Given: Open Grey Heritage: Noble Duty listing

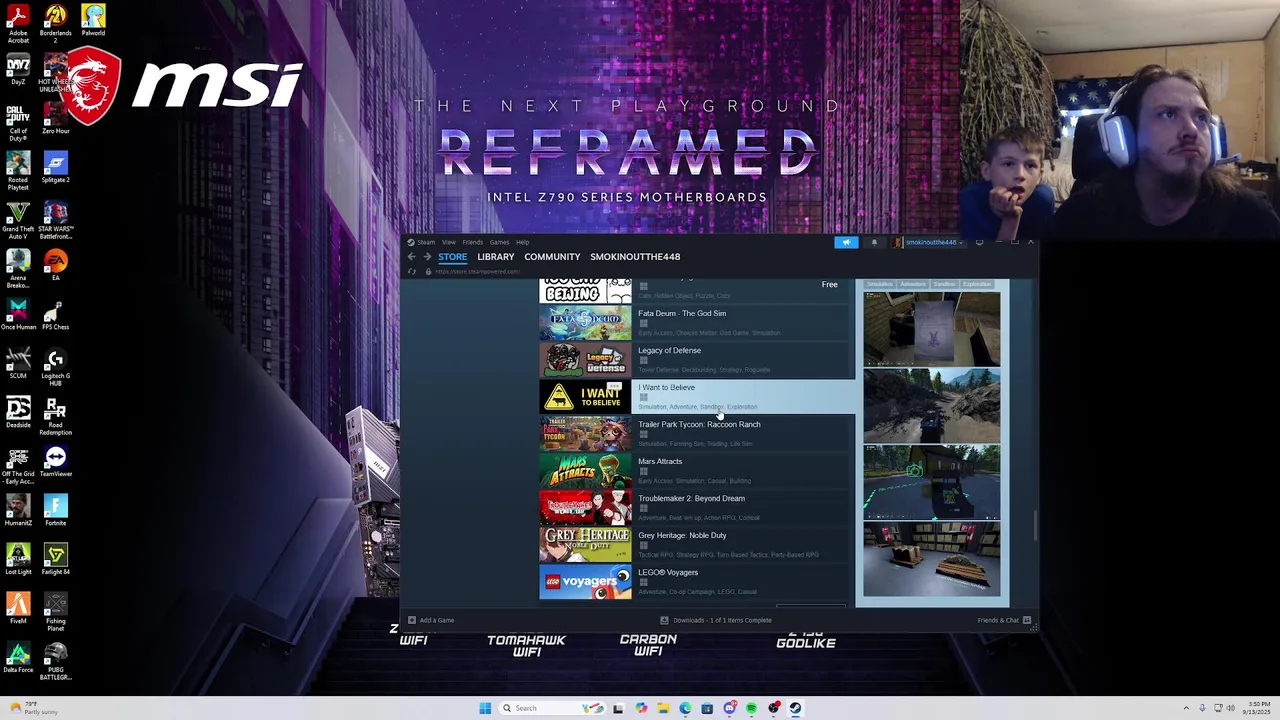Looking at the screenshot, I should pyautogui.click(x=697, y=545).
